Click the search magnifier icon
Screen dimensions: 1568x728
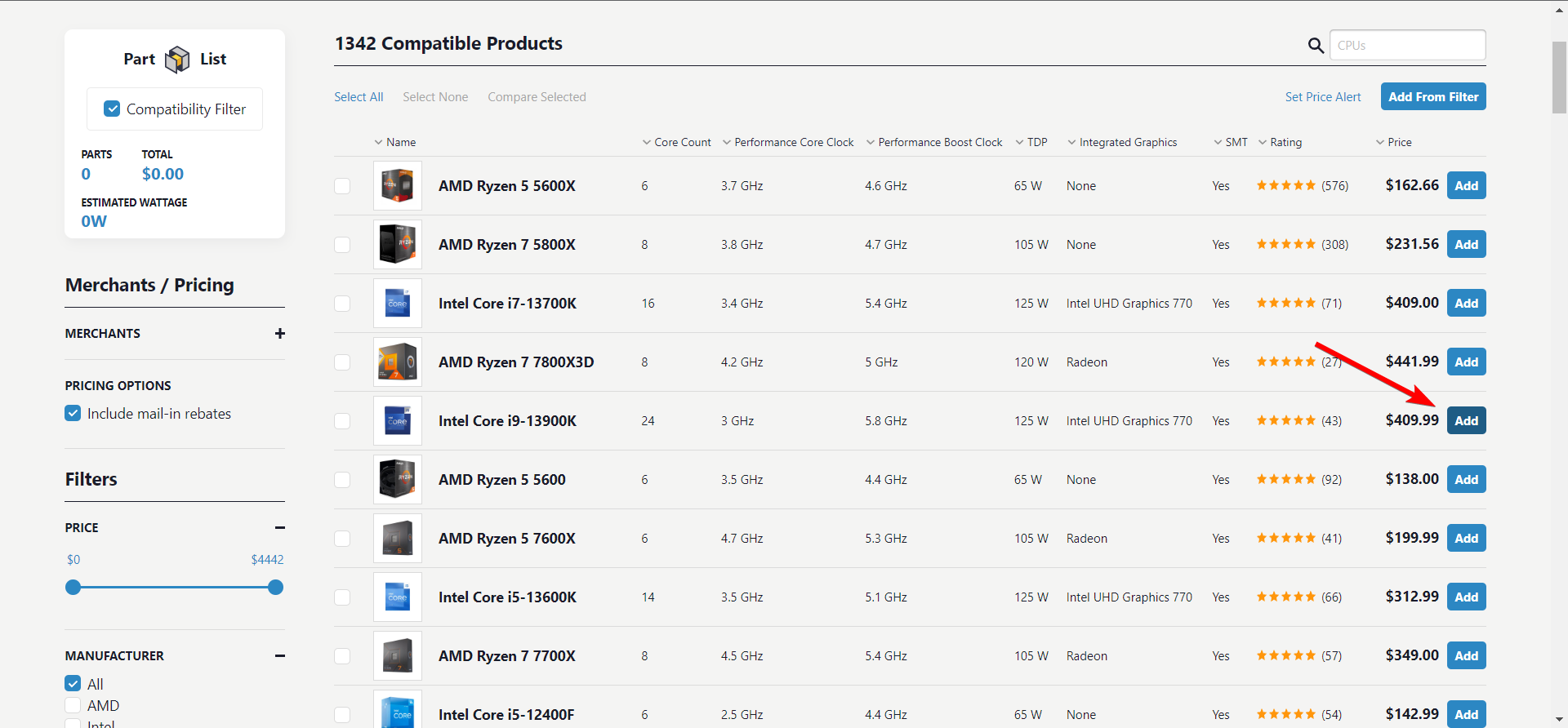1316,46
